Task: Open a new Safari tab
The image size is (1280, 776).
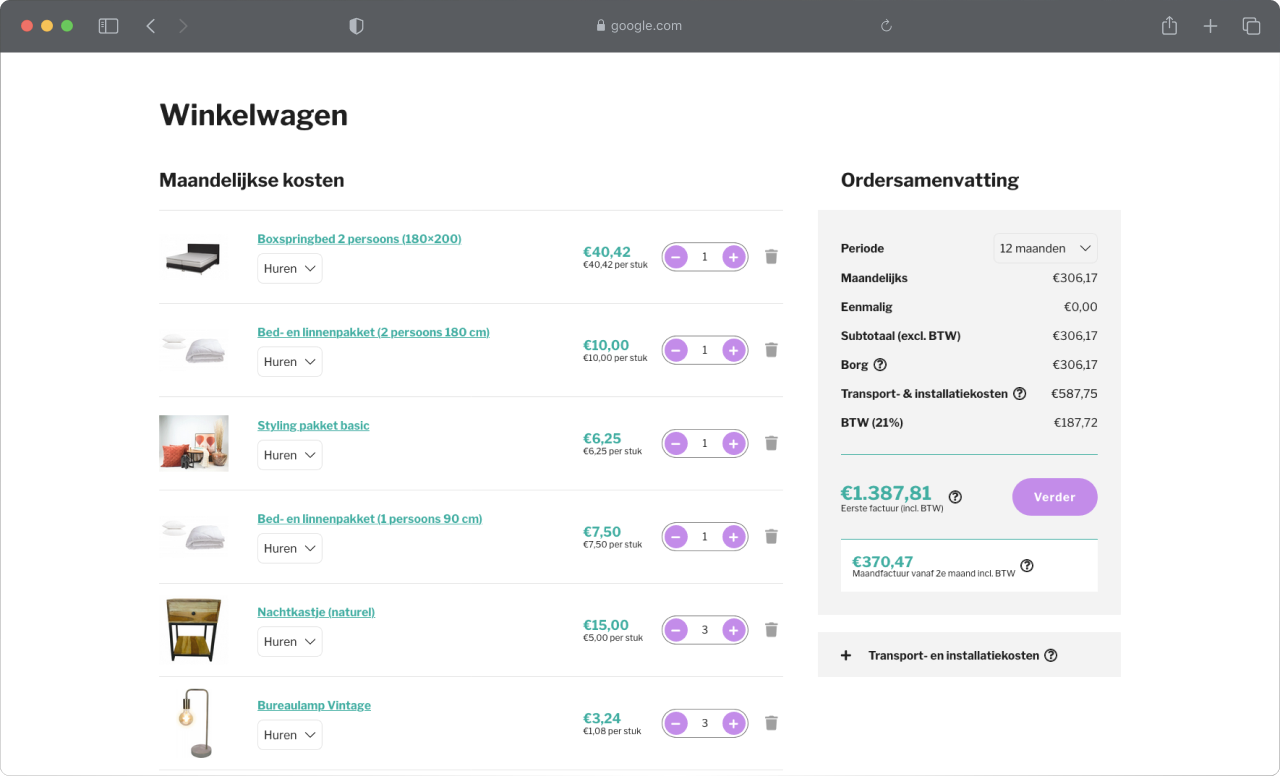Action: [x=1210, y=26]
